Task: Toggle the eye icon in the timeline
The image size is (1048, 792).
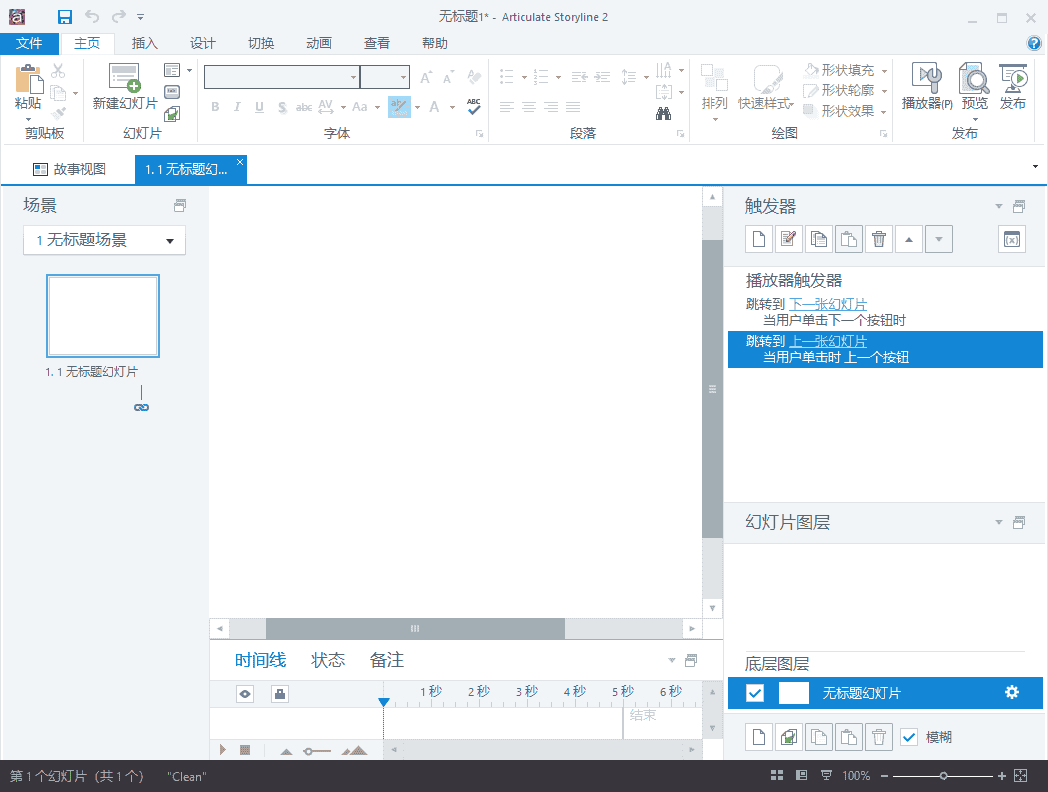Action: click(244, 693)
